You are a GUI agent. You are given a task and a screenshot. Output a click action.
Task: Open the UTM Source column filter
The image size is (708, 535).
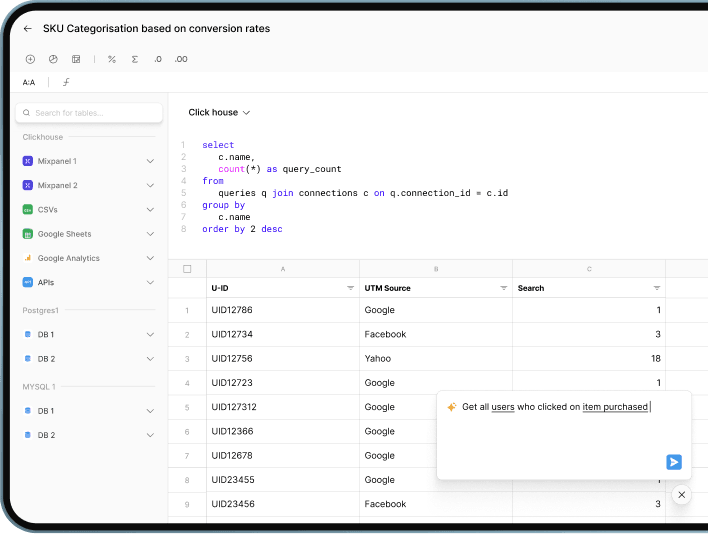503,288
